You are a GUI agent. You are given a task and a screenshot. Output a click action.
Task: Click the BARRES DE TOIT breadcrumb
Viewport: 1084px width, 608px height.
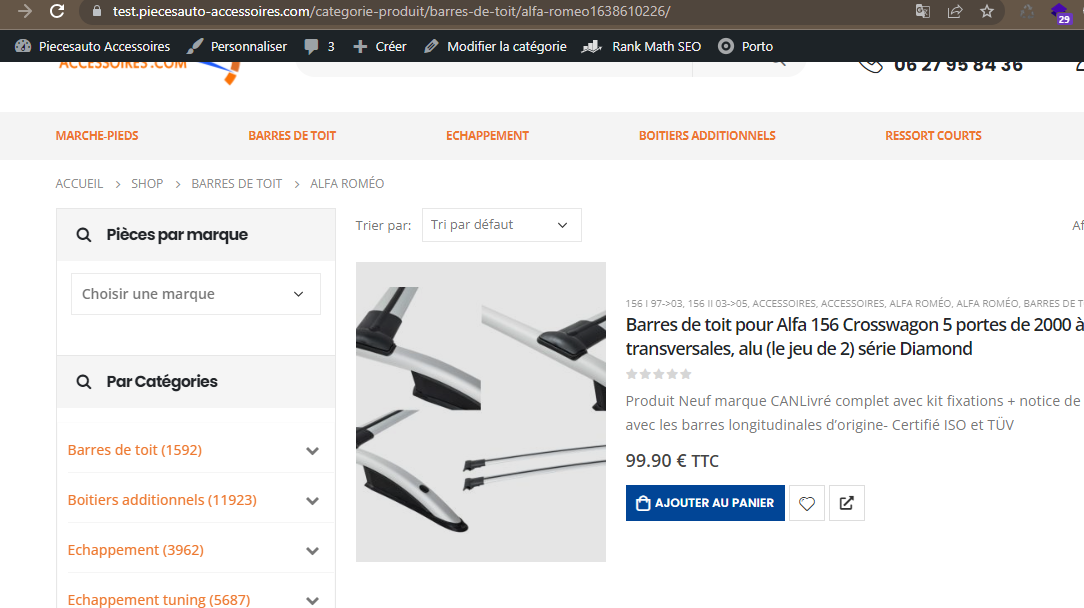click(x=236, y=183)
